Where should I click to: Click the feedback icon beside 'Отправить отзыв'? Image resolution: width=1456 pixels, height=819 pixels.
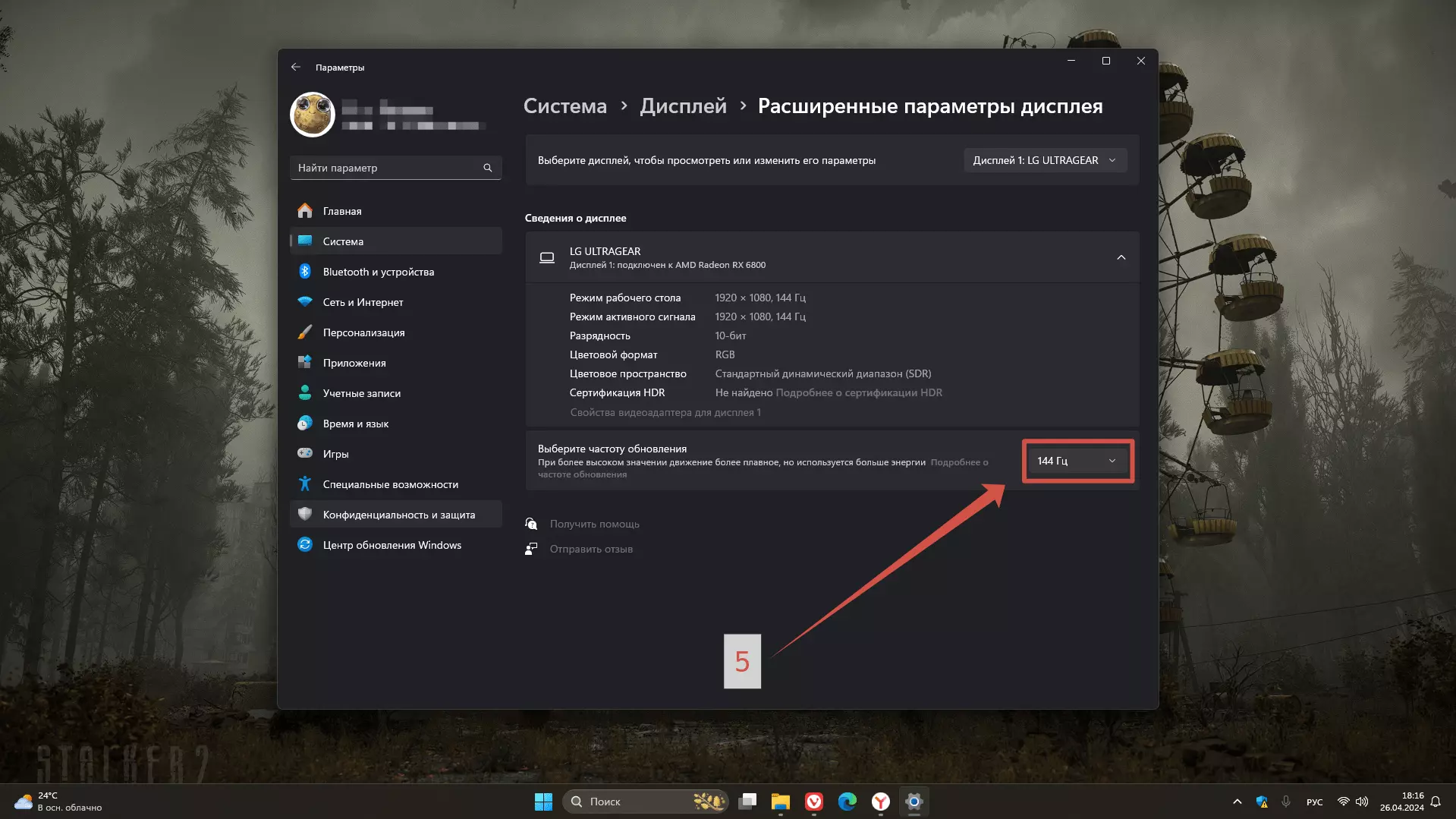pos(531,549)
